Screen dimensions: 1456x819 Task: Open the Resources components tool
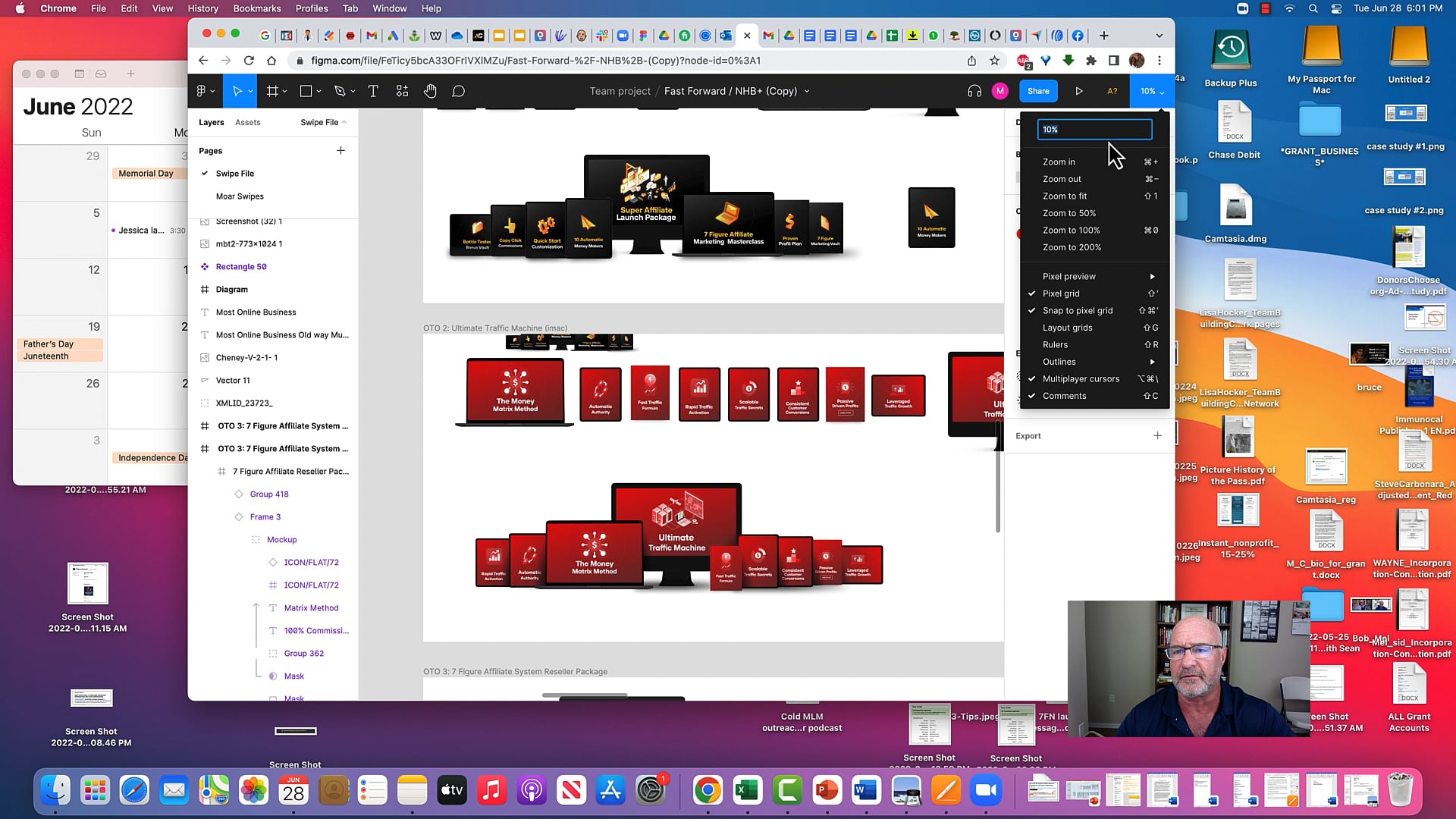402,91
